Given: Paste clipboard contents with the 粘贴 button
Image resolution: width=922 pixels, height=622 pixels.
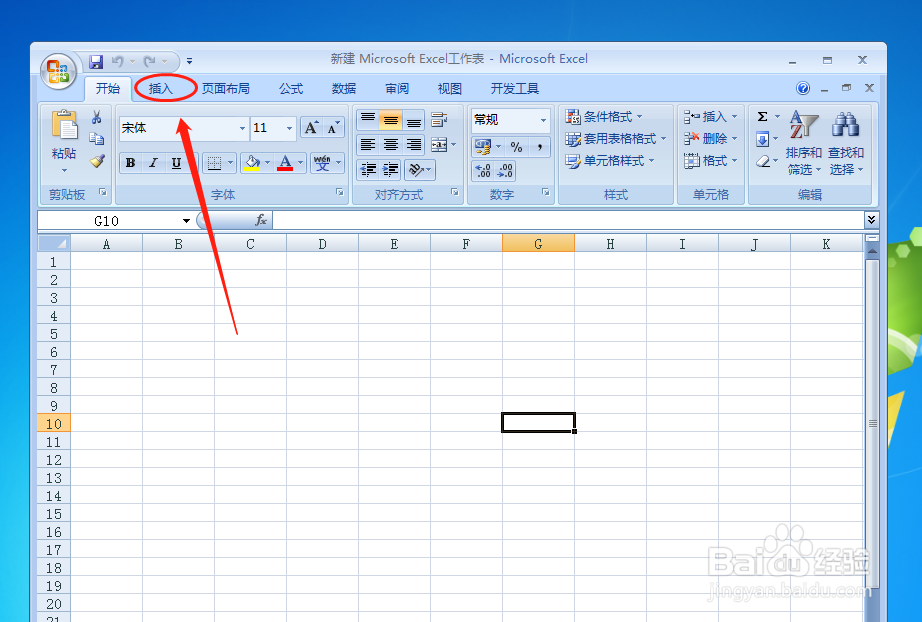Looking at the screenshot, I should [x=64, y=141].
